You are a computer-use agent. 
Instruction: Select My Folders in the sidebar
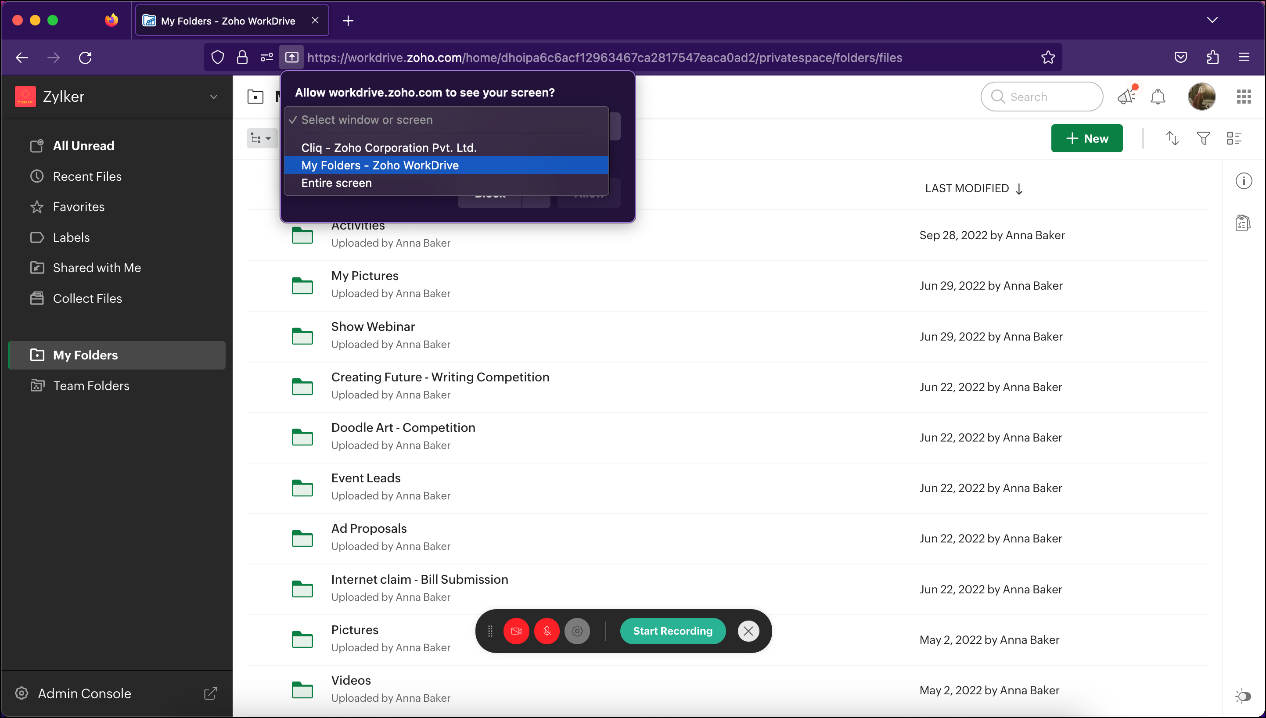[x=117, y=355]
